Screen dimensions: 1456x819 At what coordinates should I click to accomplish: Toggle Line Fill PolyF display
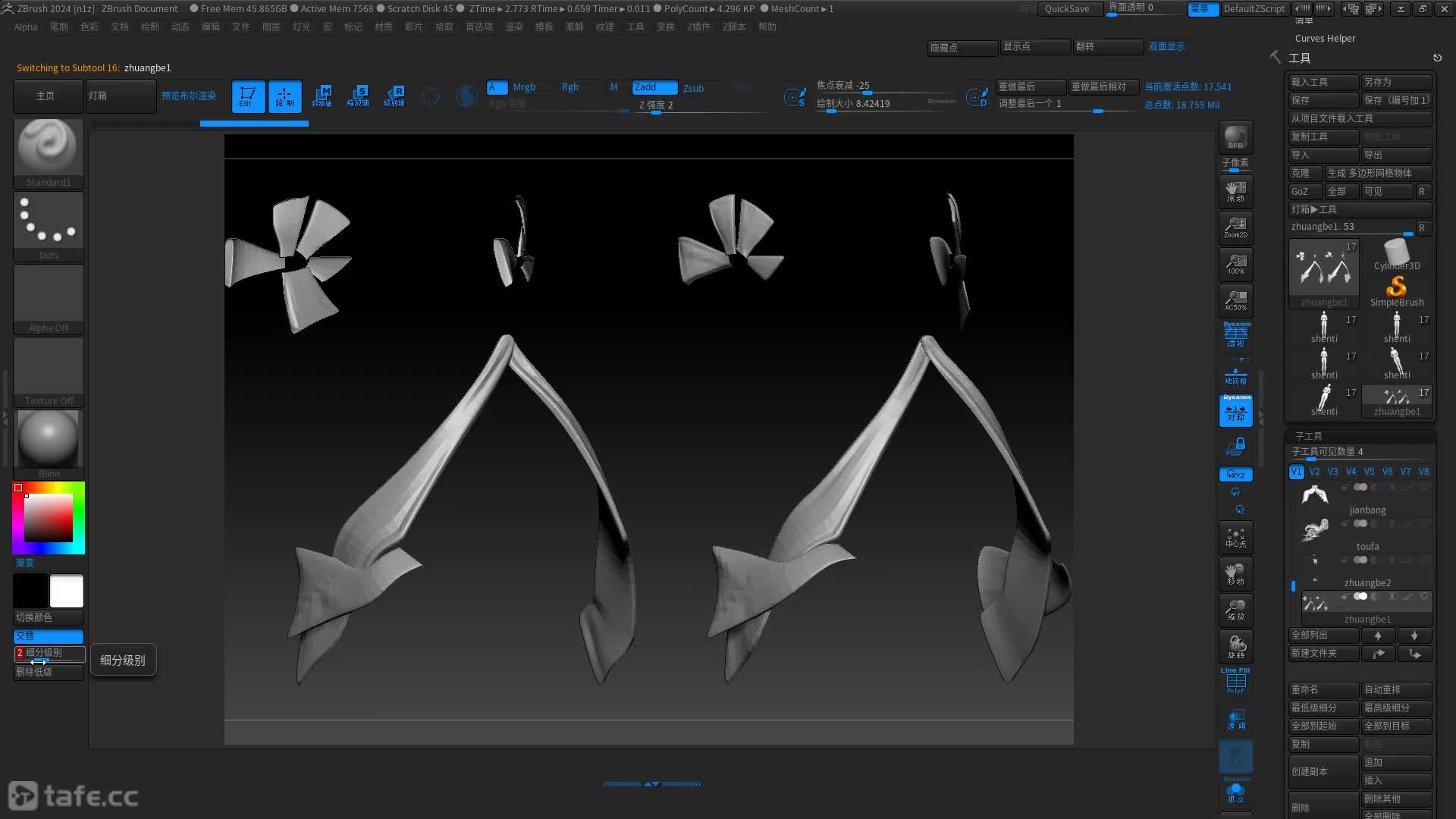1235,681
